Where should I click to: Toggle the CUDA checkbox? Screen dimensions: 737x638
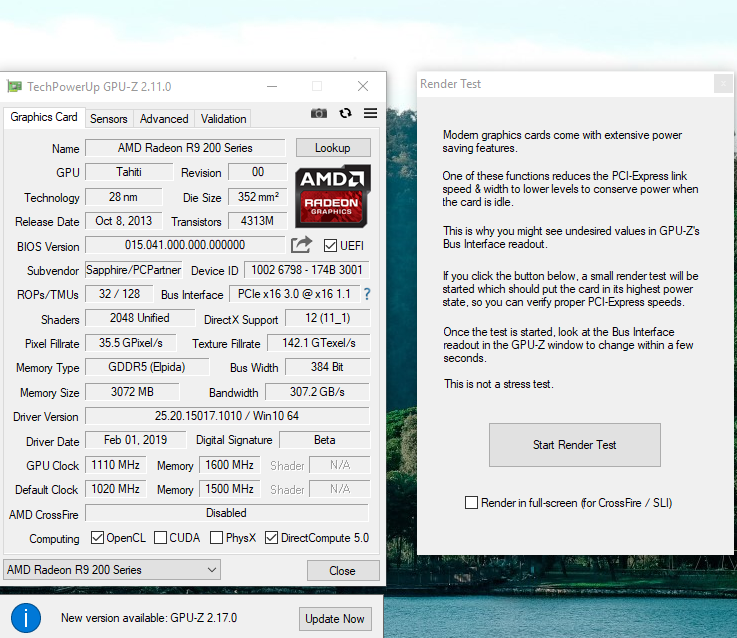pyautogui.click(x=160, y=537)
